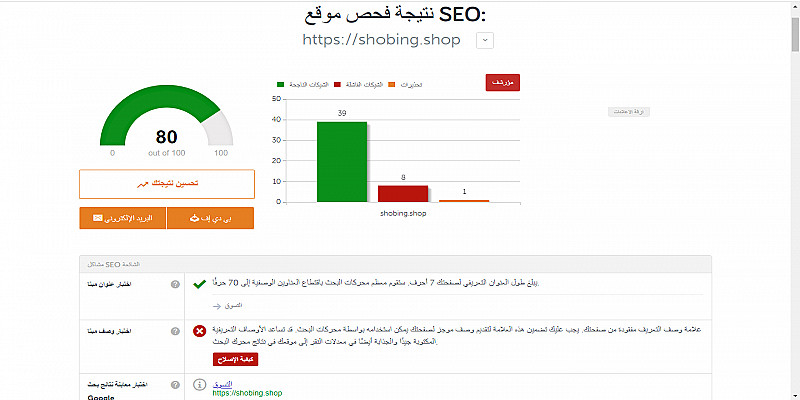
Task: Click the red button above the bar chart
Action: click(x=503, y=83)
